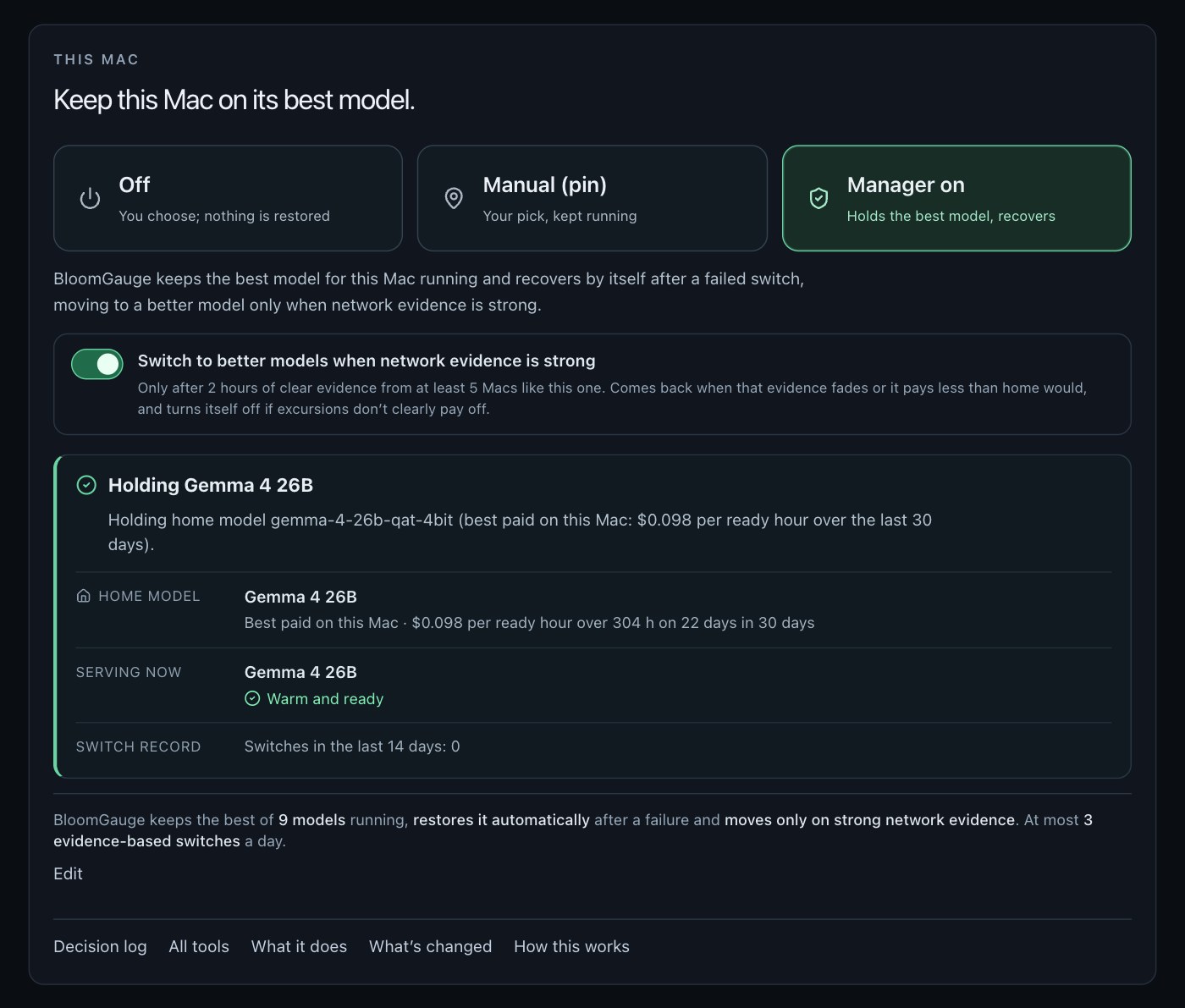Image resolution: width=1185 pixels, height=1008 pixels.
Task: Open the What it does link
Action: point(299,946)
